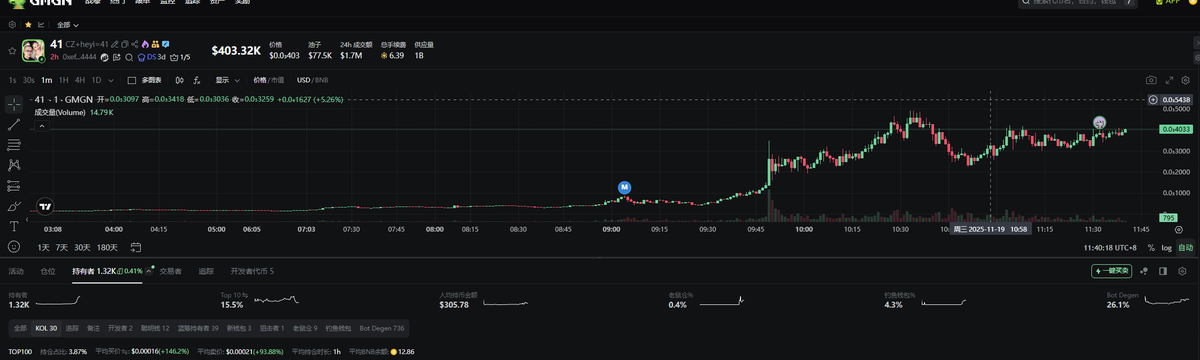The height and width of the screenshot is (360, 1200).
Task: Open the 开发者代币 5 tab
Action: click(x=252, y=271)
